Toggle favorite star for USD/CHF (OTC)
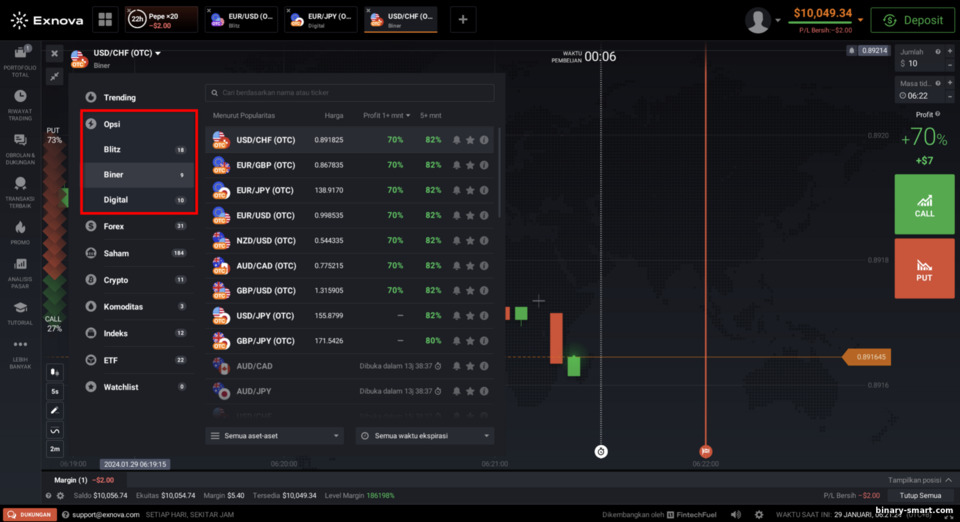960x522 pixels. (x=470, y=140)
